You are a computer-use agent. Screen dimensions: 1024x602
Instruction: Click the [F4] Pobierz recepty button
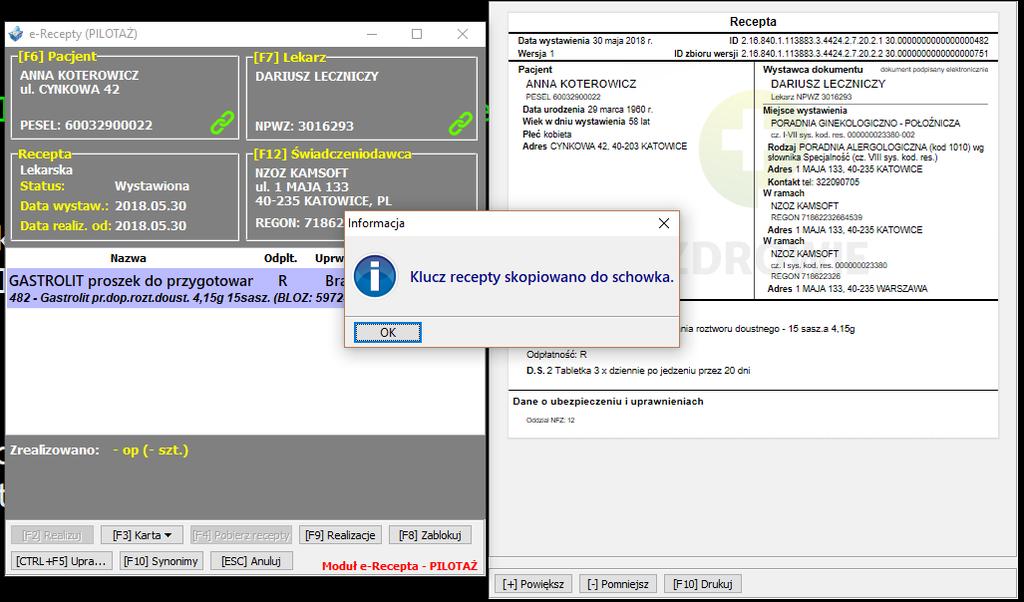click(x=241, y=535)
